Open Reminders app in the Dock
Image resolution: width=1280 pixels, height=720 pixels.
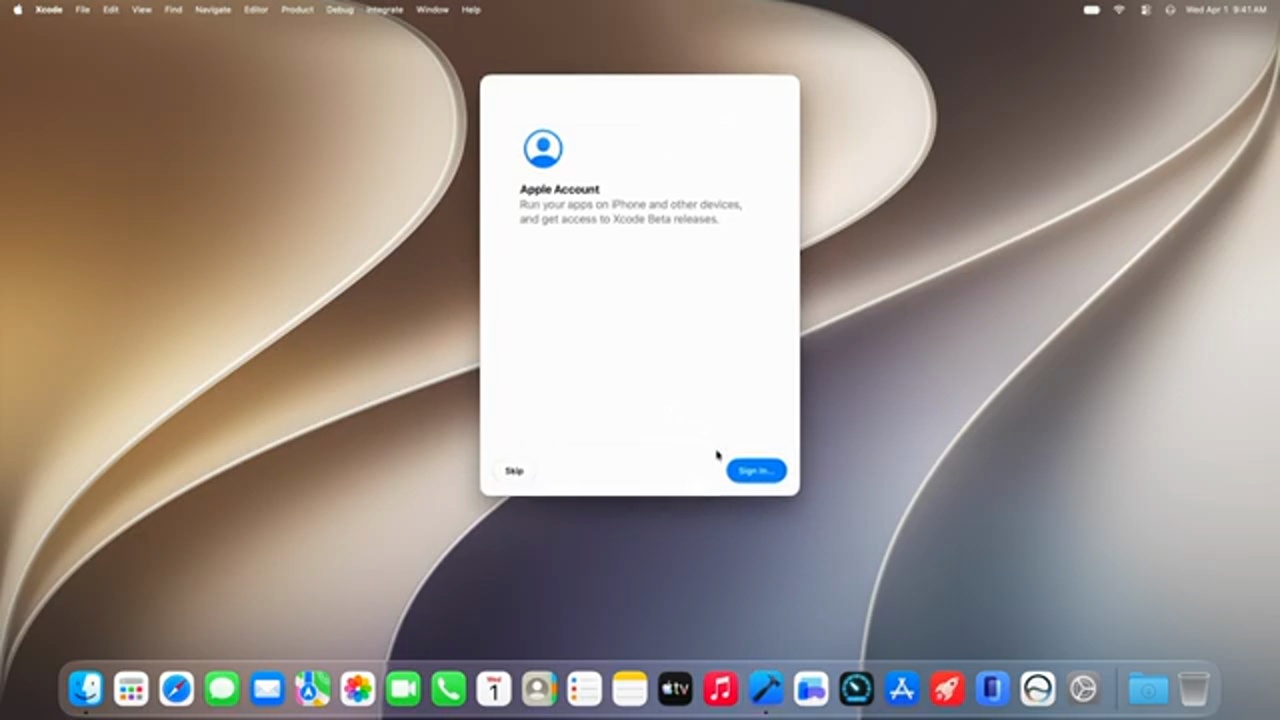584,689
